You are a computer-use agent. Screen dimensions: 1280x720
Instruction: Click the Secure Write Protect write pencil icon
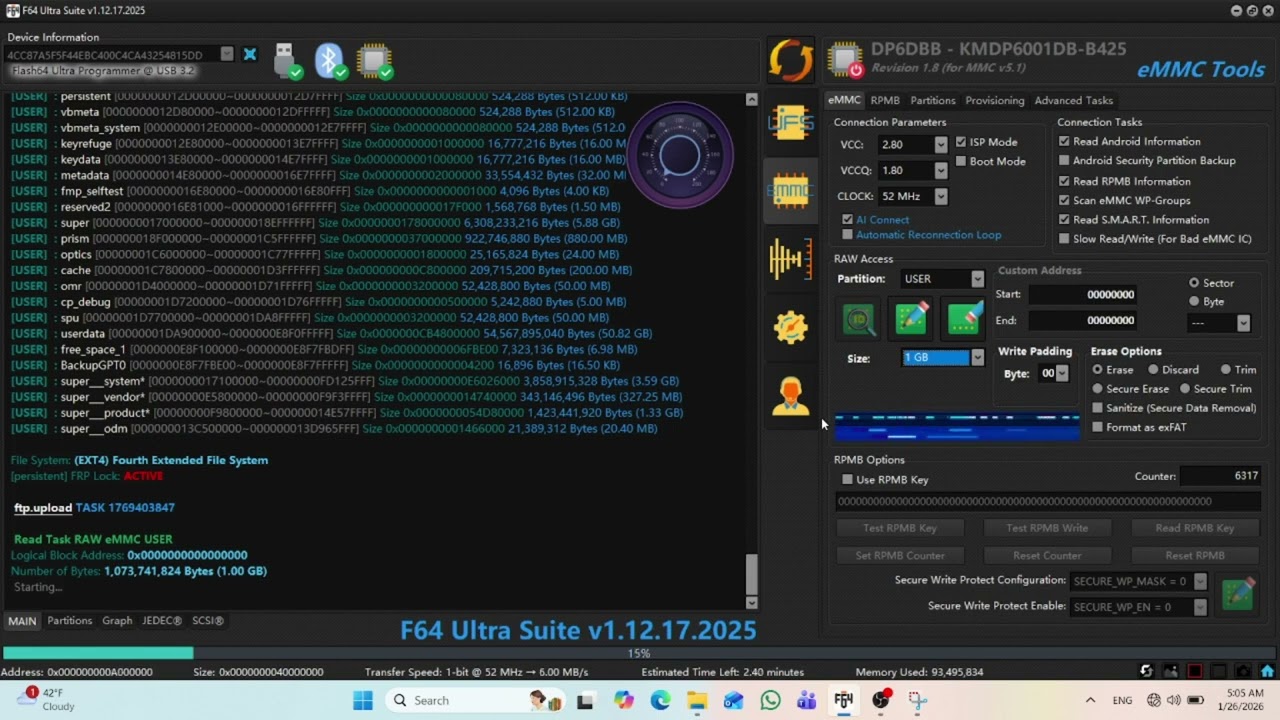coord(1237,593)
